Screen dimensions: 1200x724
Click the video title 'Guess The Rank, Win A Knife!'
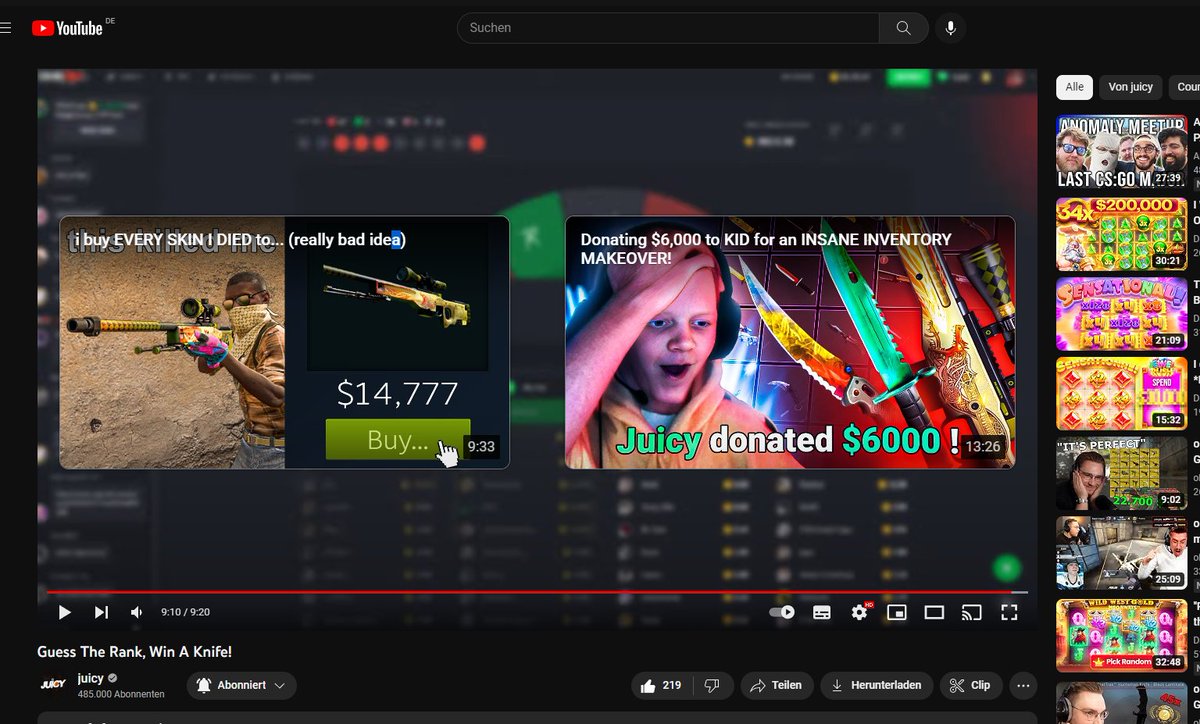(135, 652)
